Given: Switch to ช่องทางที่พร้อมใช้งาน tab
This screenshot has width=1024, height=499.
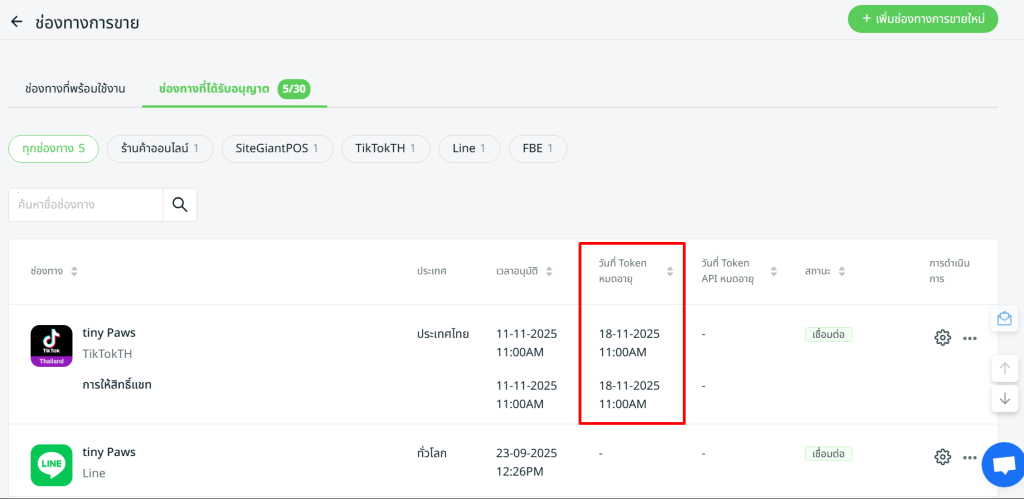Looking at the screenshot, I should click(x=75, y=89).
